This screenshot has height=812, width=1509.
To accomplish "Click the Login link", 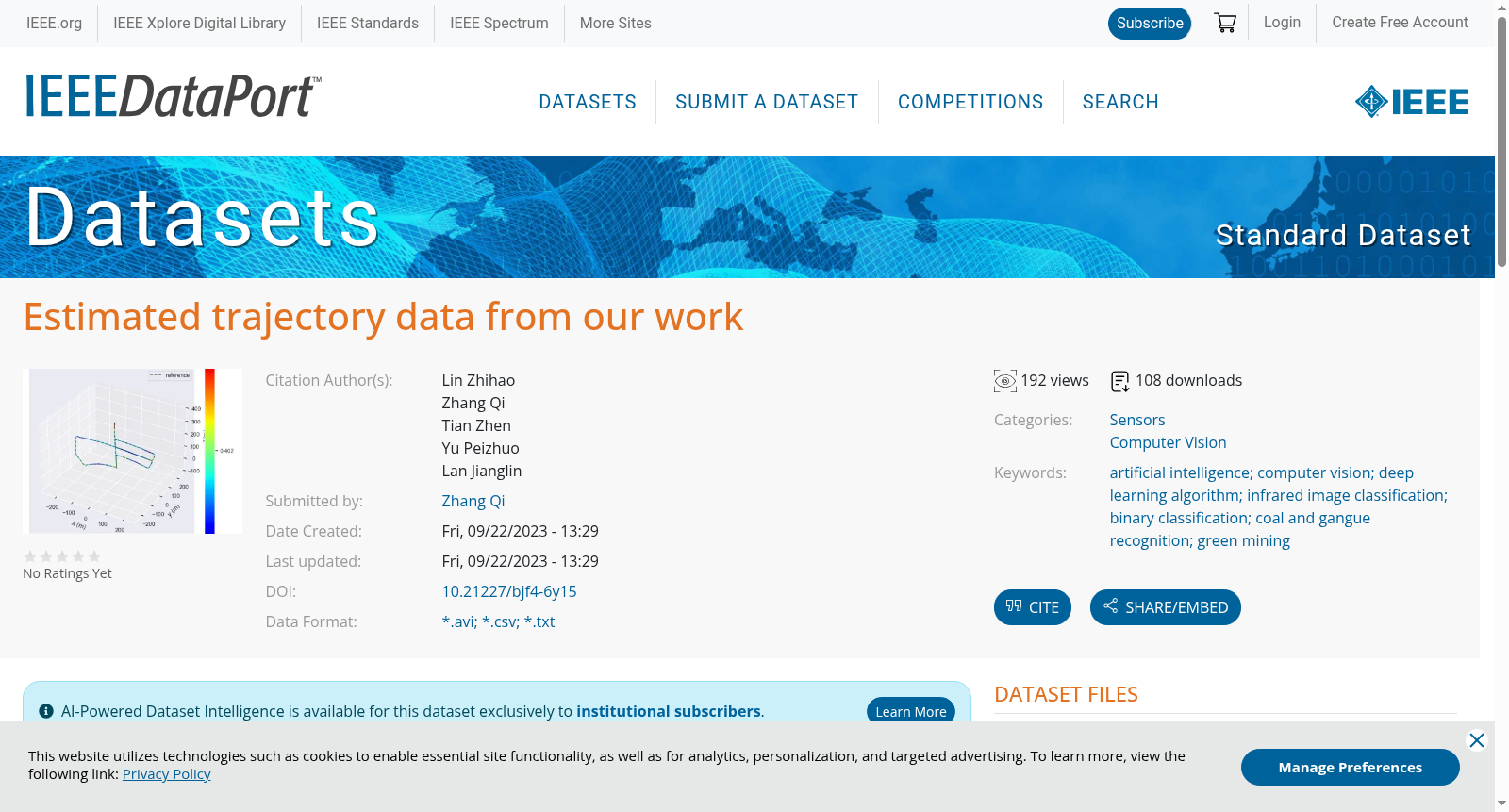I will (1282, 22).
